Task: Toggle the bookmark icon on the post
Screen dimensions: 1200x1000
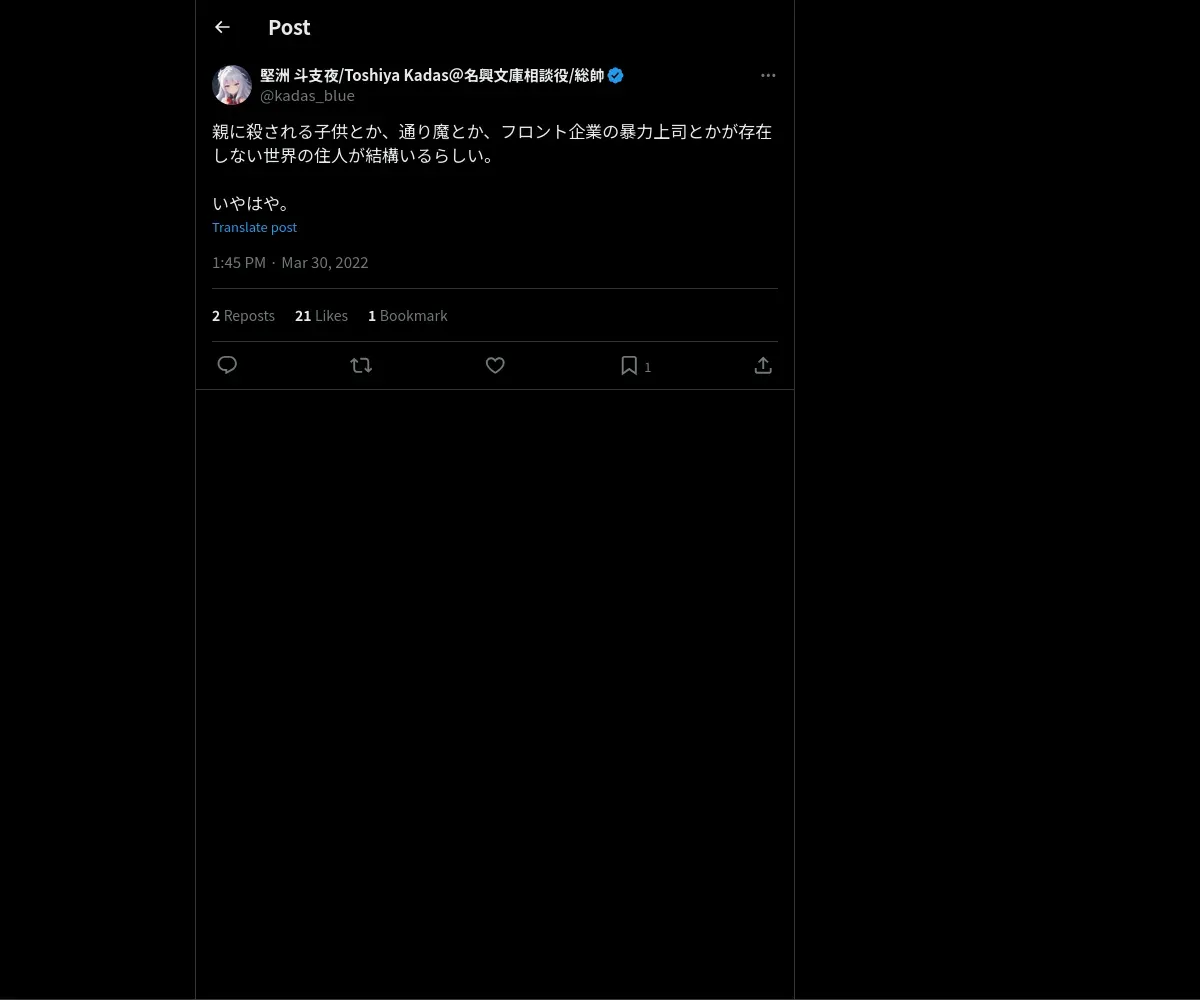Action: tap(629, 365)
